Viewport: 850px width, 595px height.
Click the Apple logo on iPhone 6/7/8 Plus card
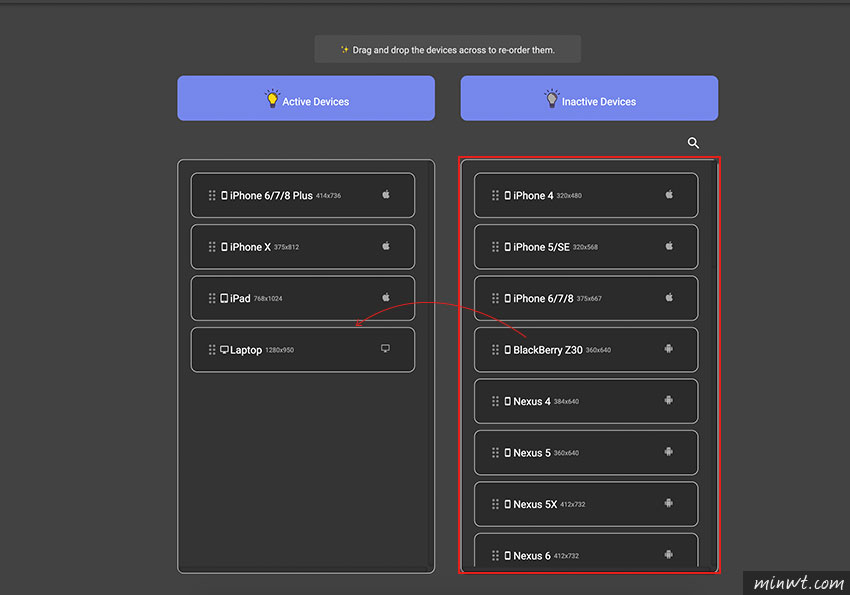(386, 195)
